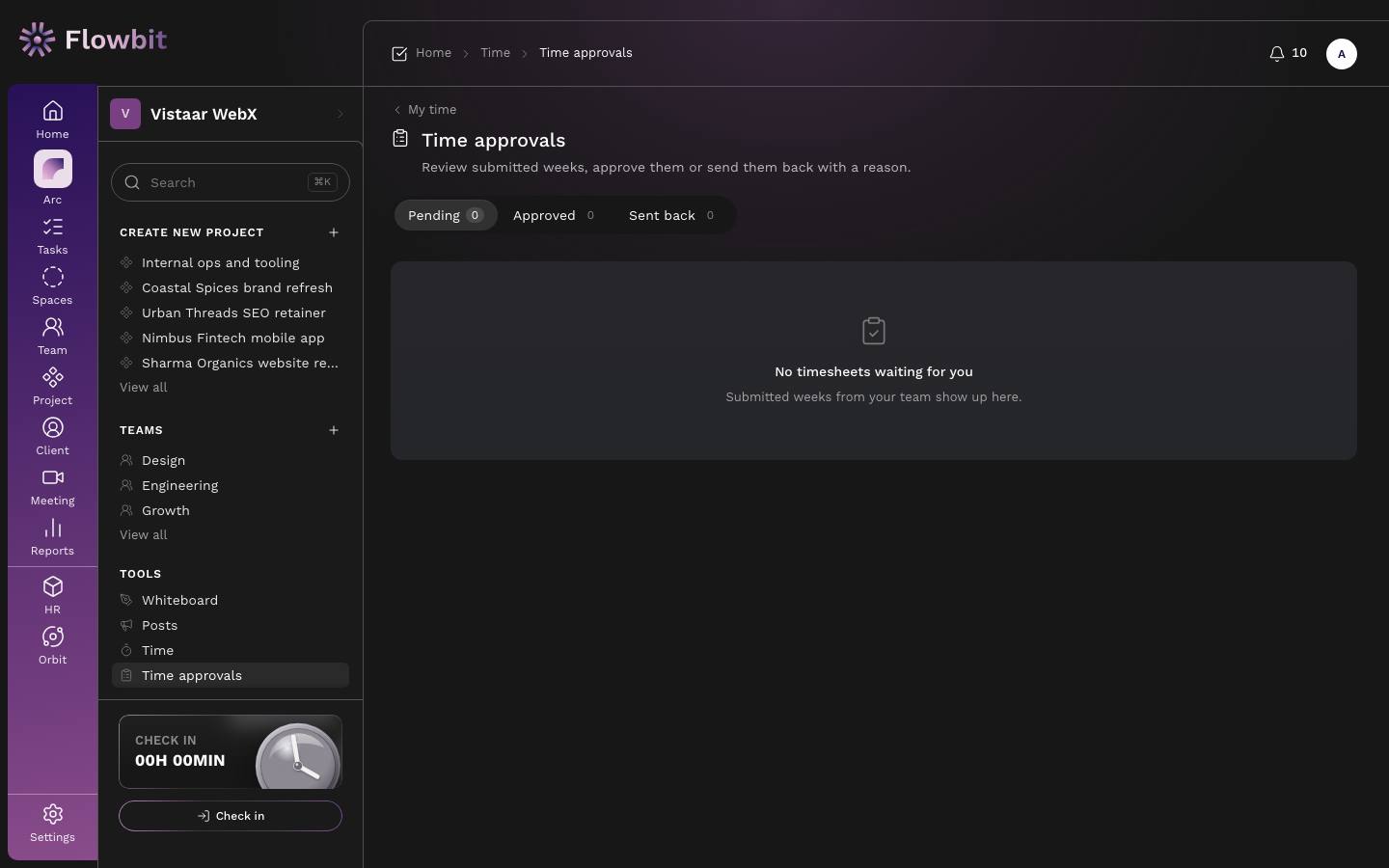This screenshot has width=1389, height=868.
Task: Open notifications bell showing 10
Action: click(1288, 53)
